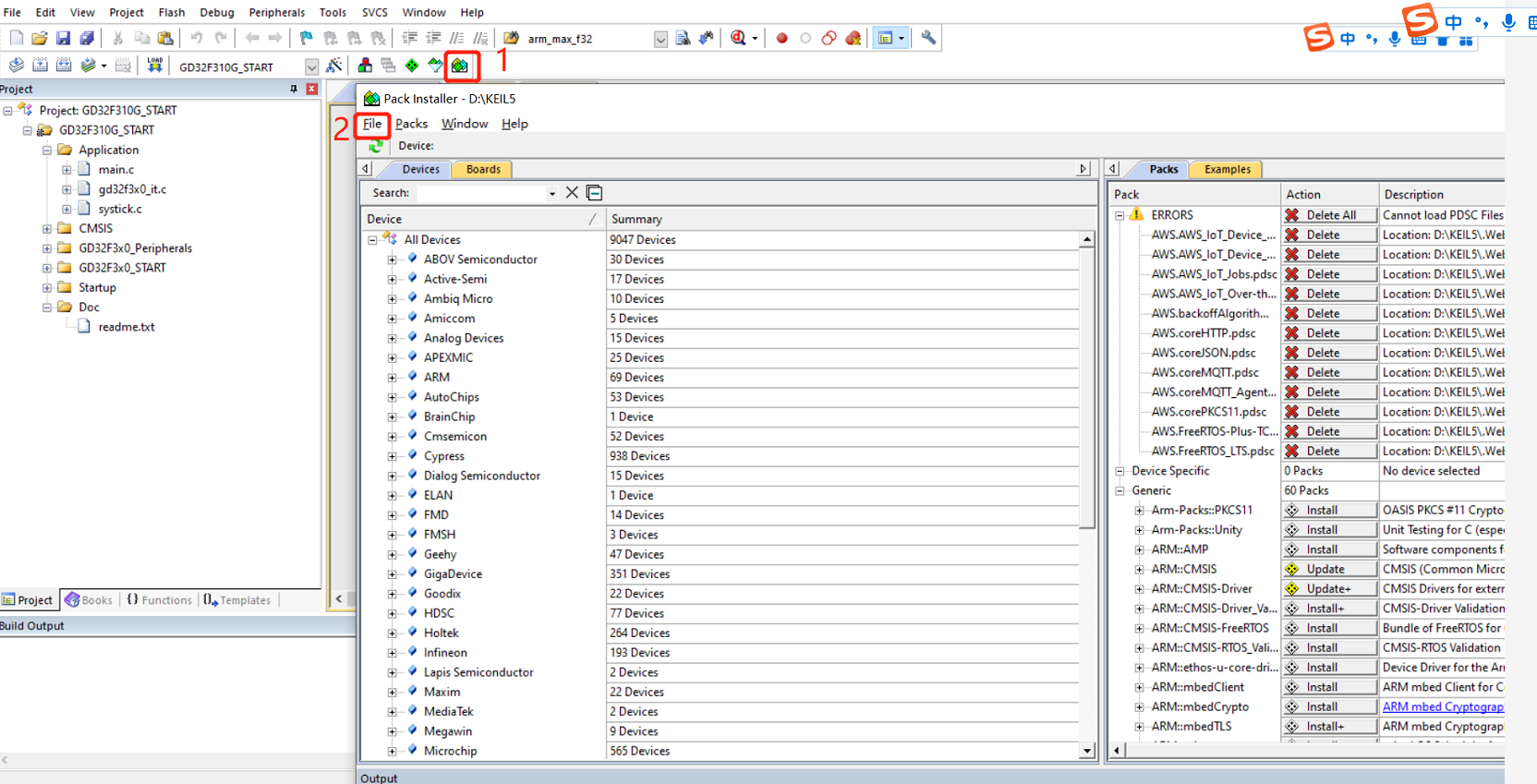This screenshot has width=1537, height=784.
Task: Kill all breakpoints icon
Action: [x=853, y=38]
